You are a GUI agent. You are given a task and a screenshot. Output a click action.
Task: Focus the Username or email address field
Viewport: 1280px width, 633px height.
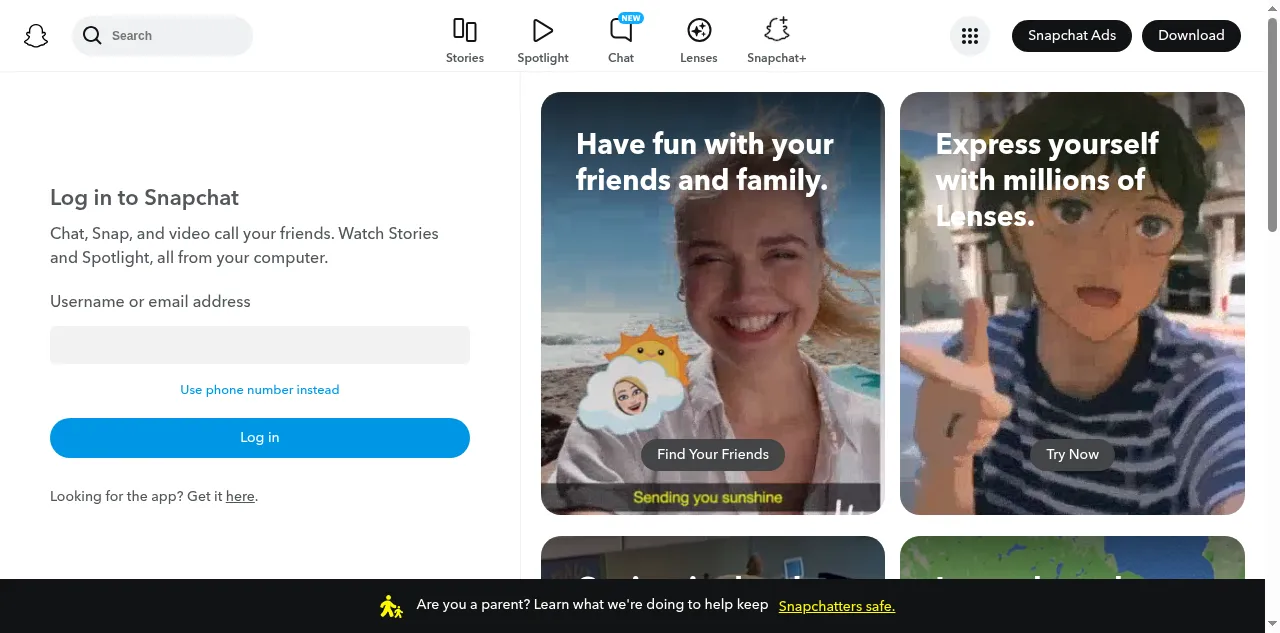click(x=260, y=345)
